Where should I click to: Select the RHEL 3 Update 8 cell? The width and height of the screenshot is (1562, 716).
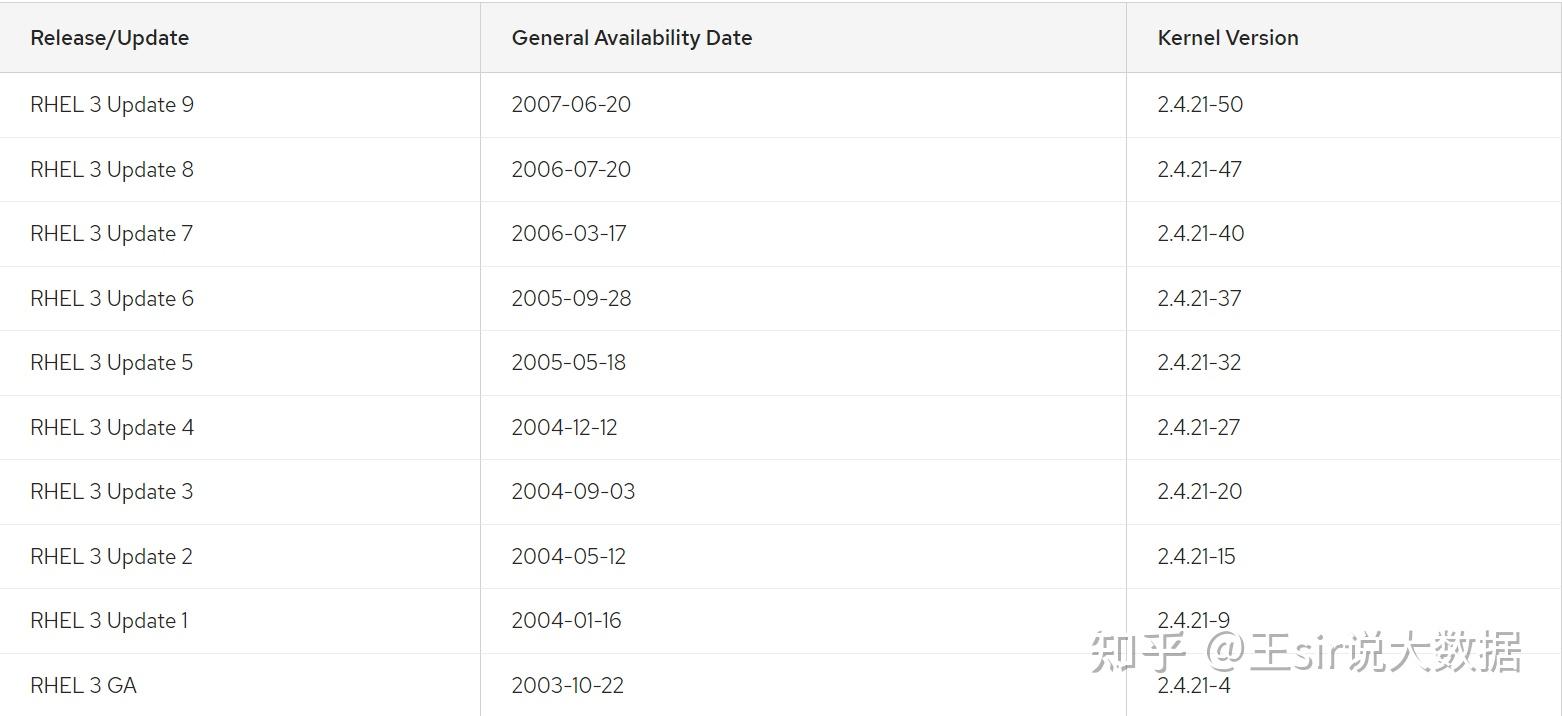click(x=112, y=170)
